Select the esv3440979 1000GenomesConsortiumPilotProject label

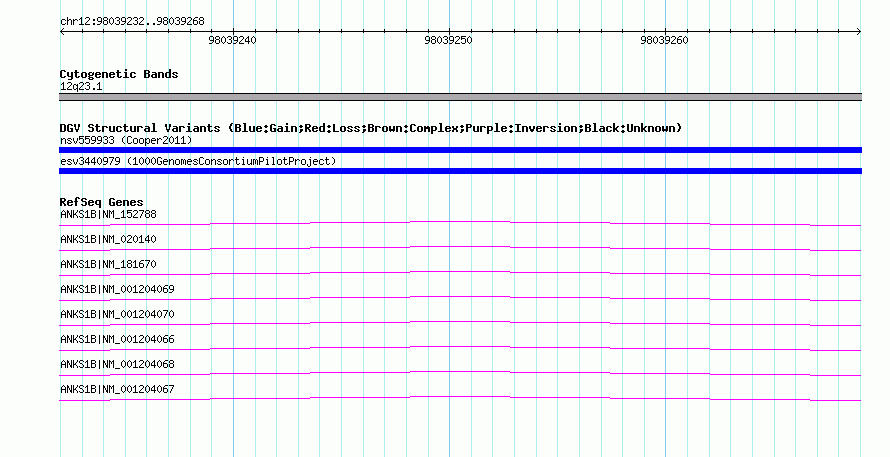tap(198, 161)
